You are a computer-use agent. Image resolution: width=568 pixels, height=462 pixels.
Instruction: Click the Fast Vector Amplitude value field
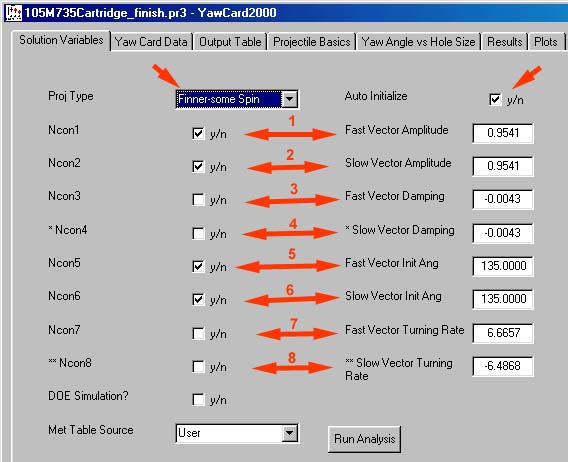coord(503,133)
